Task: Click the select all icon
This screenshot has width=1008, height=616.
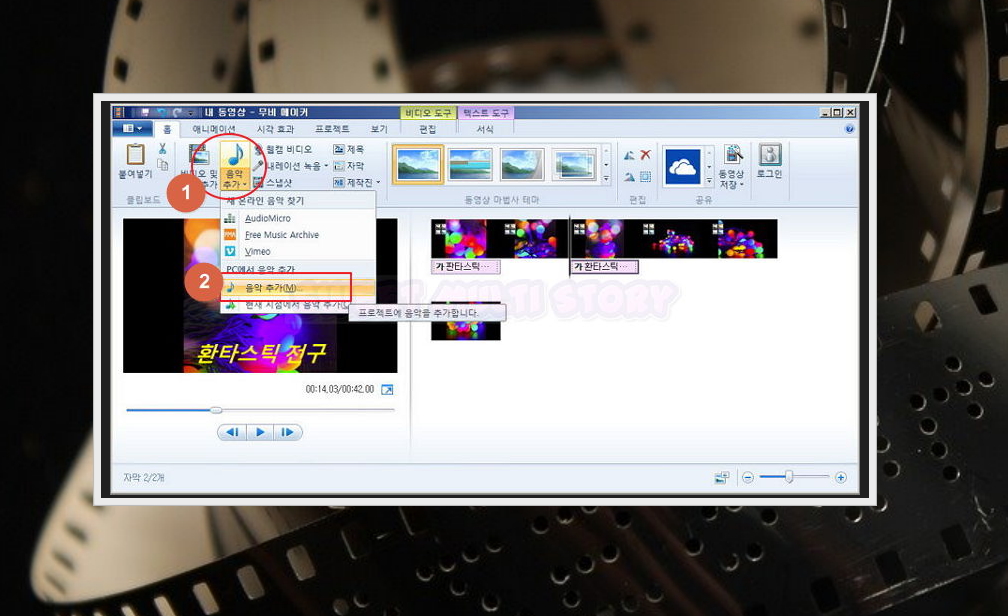Action: click(x=645, y=177)
